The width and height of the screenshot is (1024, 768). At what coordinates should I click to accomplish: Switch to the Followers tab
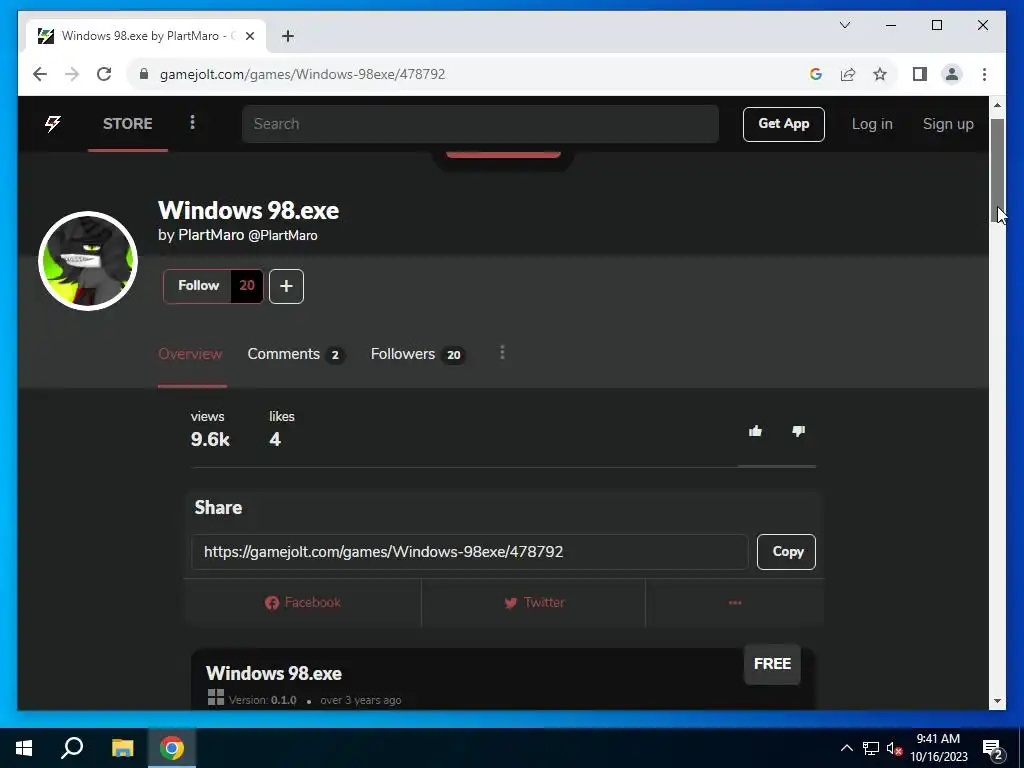coord(417,354)
